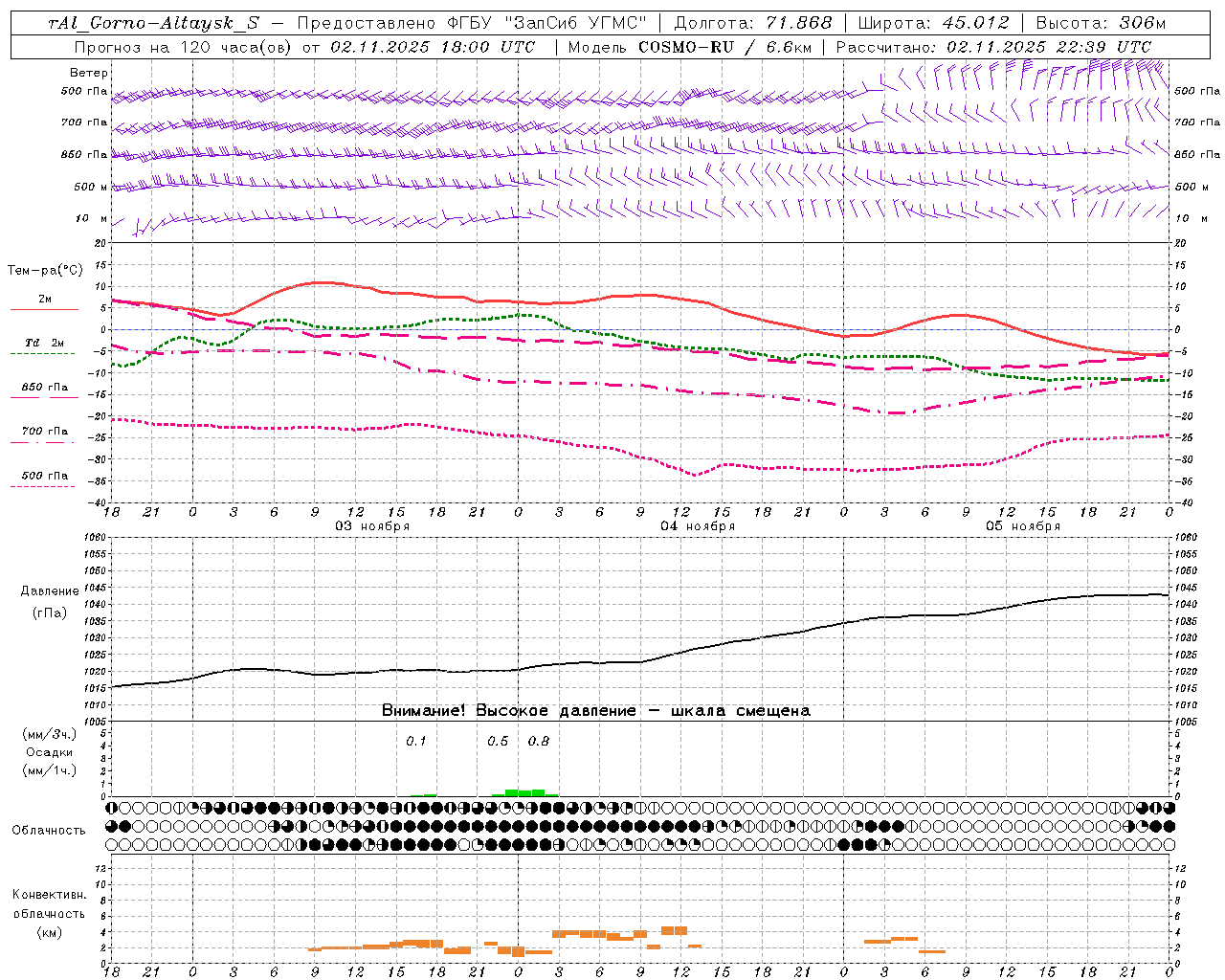Viewport: 1225px width, 980px height.
Task: Click the model name COSMO-RU / 6.6км
Action: point(724,47)
